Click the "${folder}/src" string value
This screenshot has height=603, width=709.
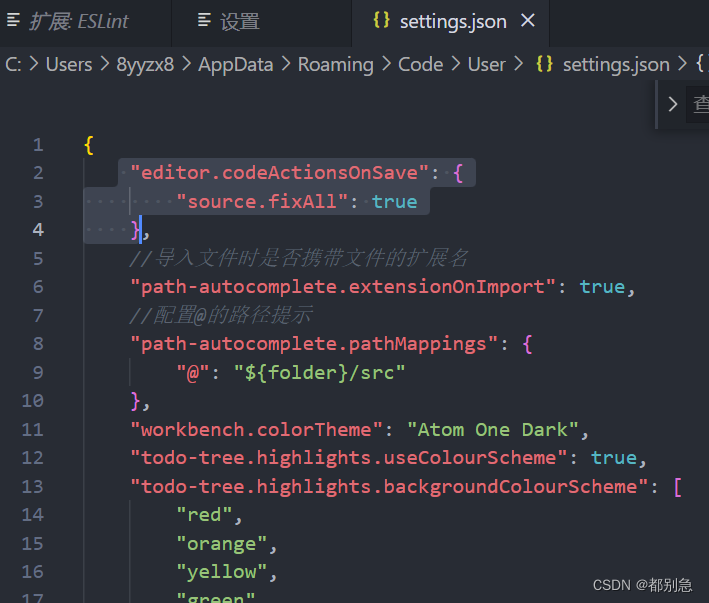(x=319, y=373)
